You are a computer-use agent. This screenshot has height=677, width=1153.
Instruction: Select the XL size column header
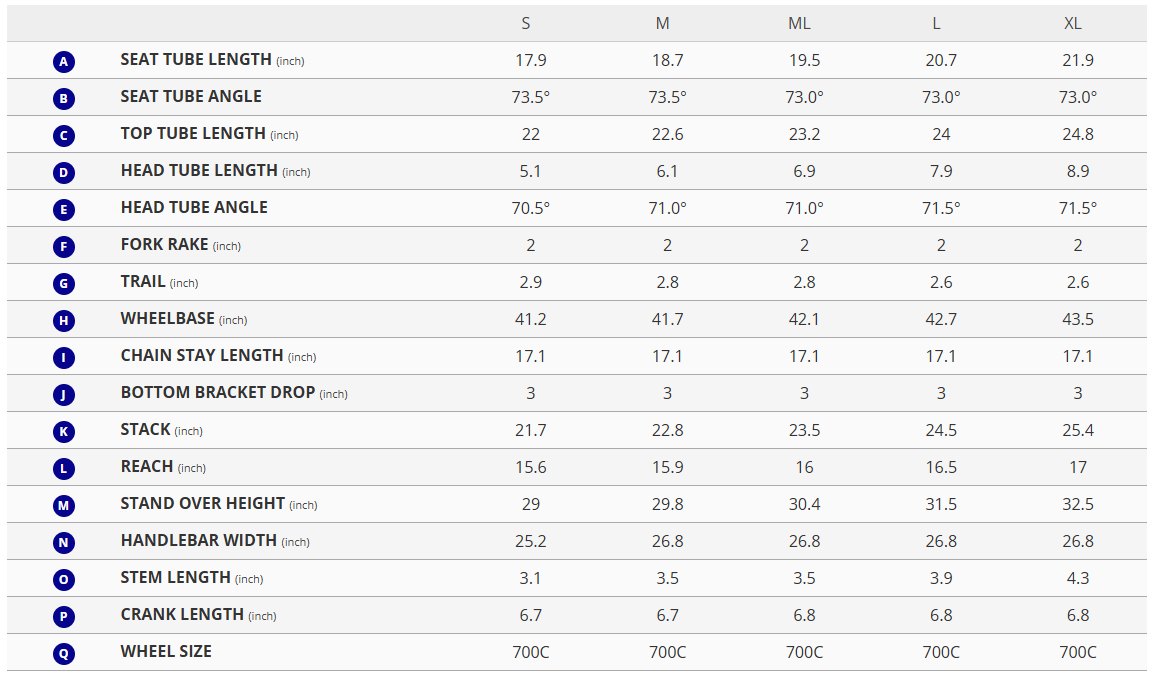click(x=1073, y=23)
